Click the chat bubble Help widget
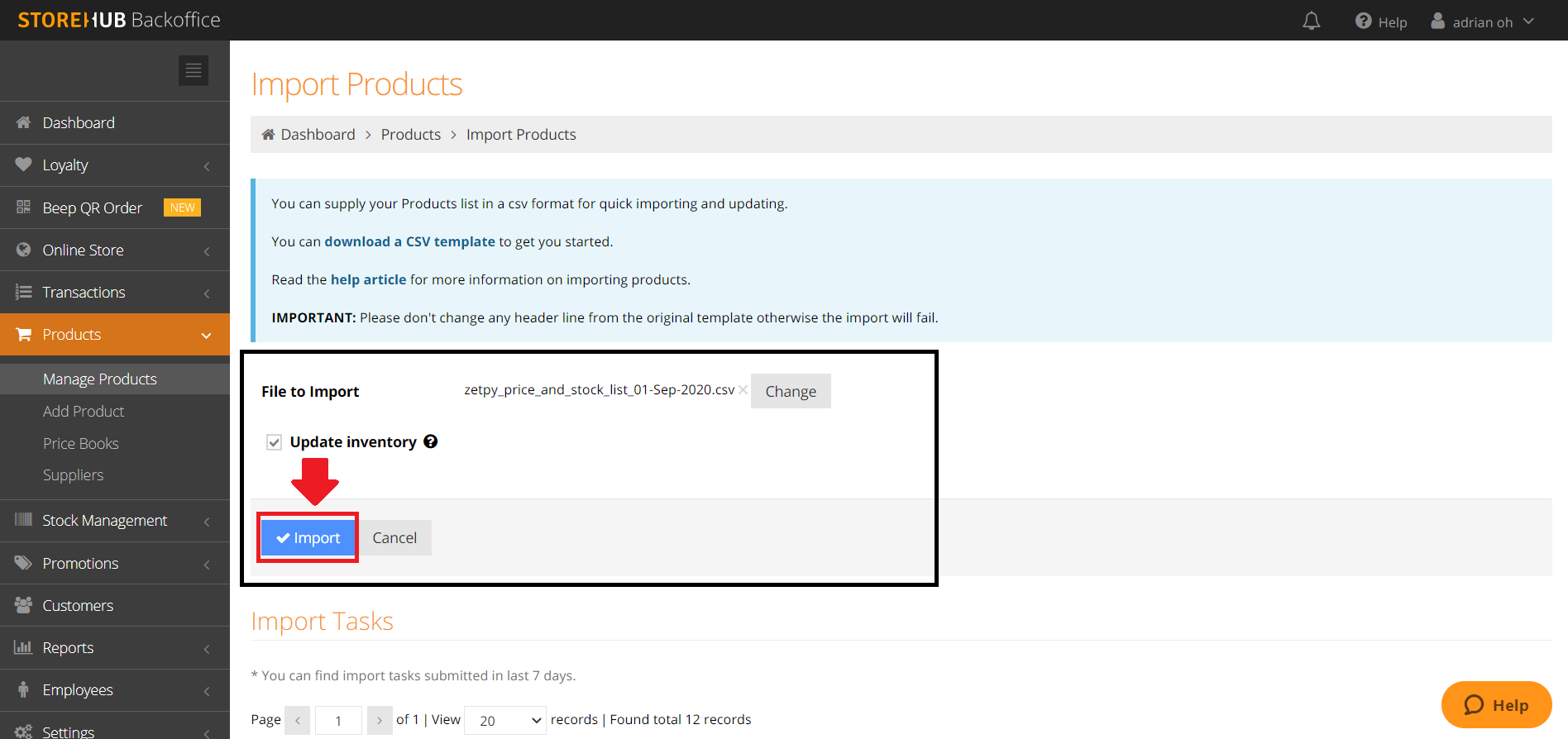This screenshot has height=739, width=1568. click(1496, 705)
